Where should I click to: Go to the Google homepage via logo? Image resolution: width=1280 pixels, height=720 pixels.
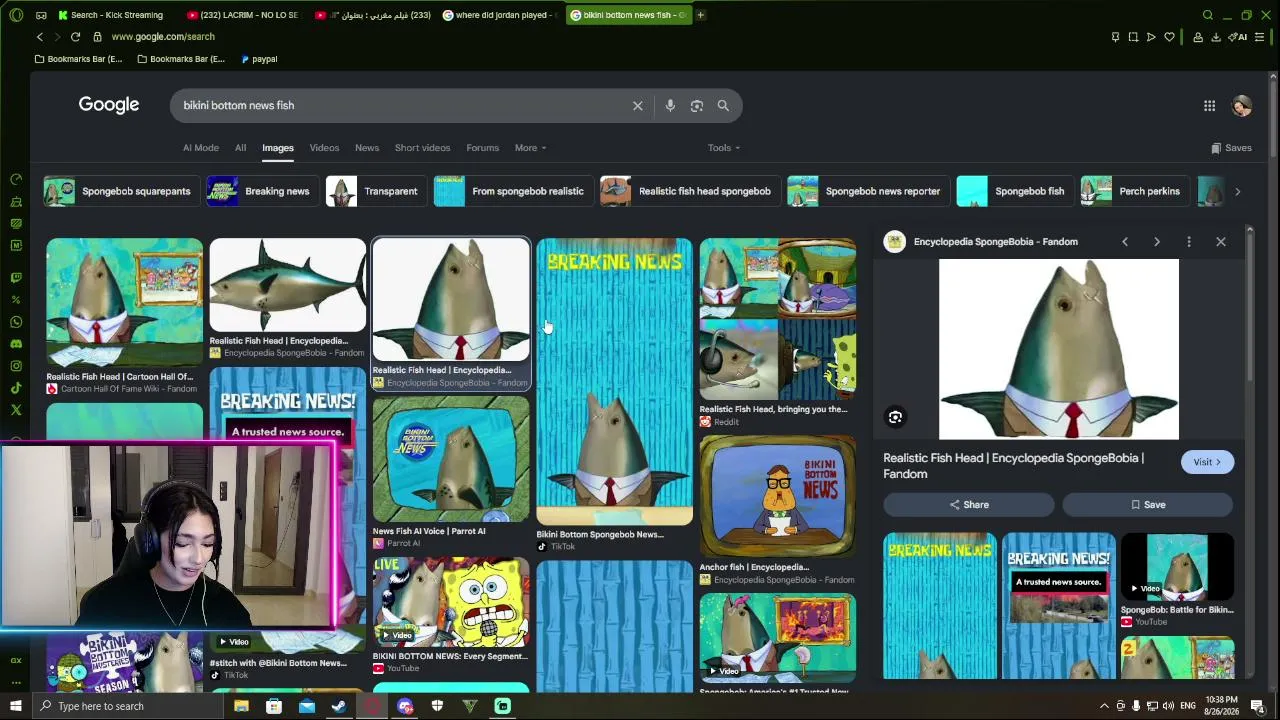click(109, 105)
